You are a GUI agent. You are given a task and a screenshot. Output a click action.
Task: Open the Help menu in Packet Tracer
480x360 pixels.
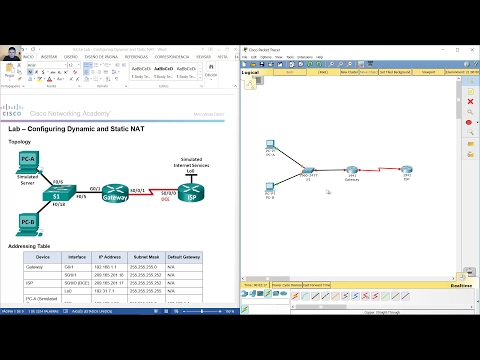[x=319, y=57]
